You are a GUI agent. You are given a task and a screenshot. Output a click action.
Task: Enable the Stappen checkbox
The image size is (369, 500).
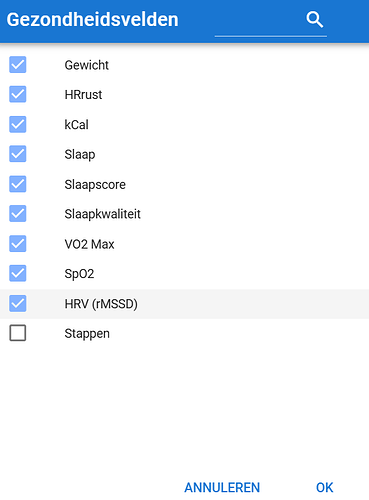[x=18, y=333]
